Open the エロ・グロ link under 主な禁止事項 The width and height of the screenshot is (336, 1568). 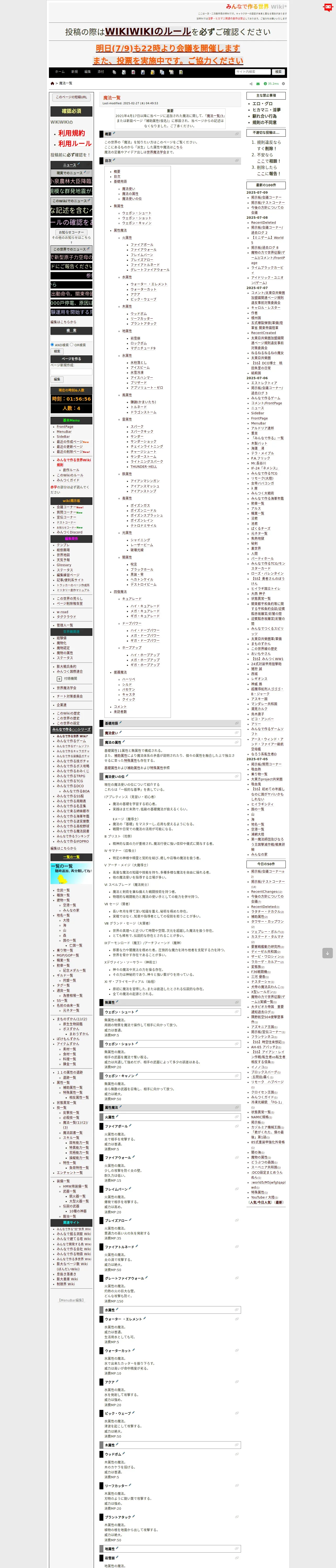(262, 104)
